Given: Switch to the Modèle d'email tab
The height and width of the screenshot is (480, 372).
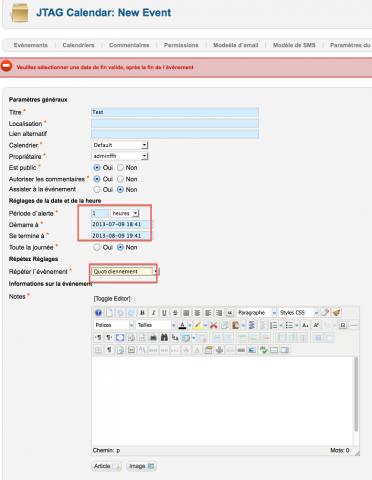Looking at the screenshot, I should [x=236, y=45].
